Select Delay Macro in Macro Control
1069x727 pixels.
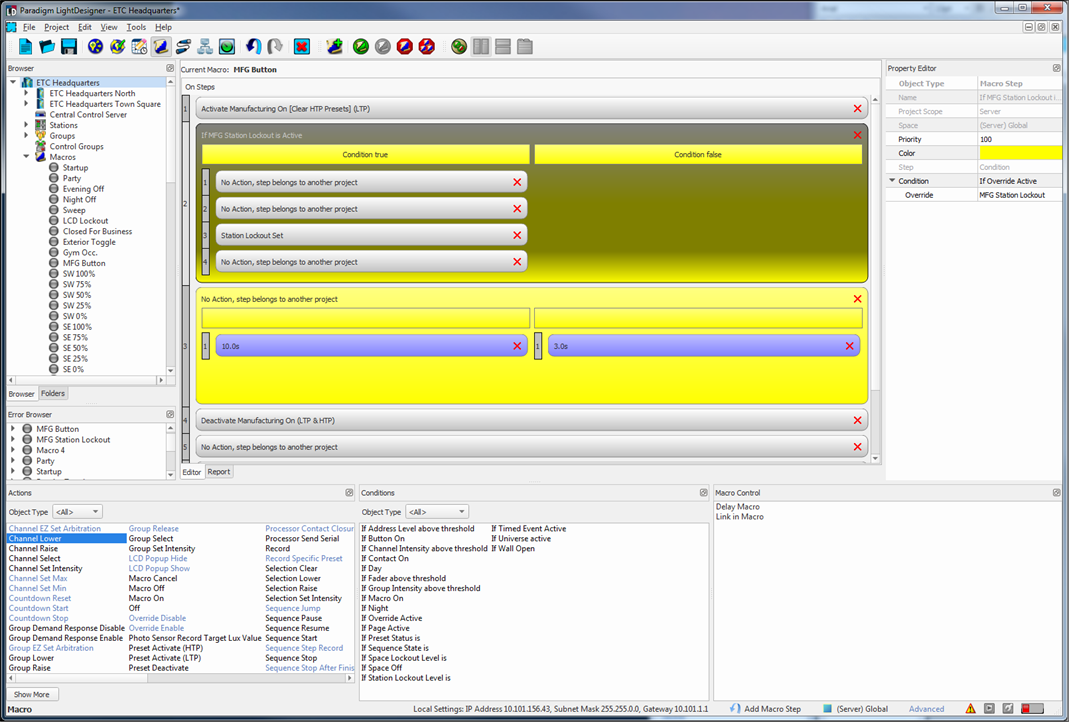[737, 507]
